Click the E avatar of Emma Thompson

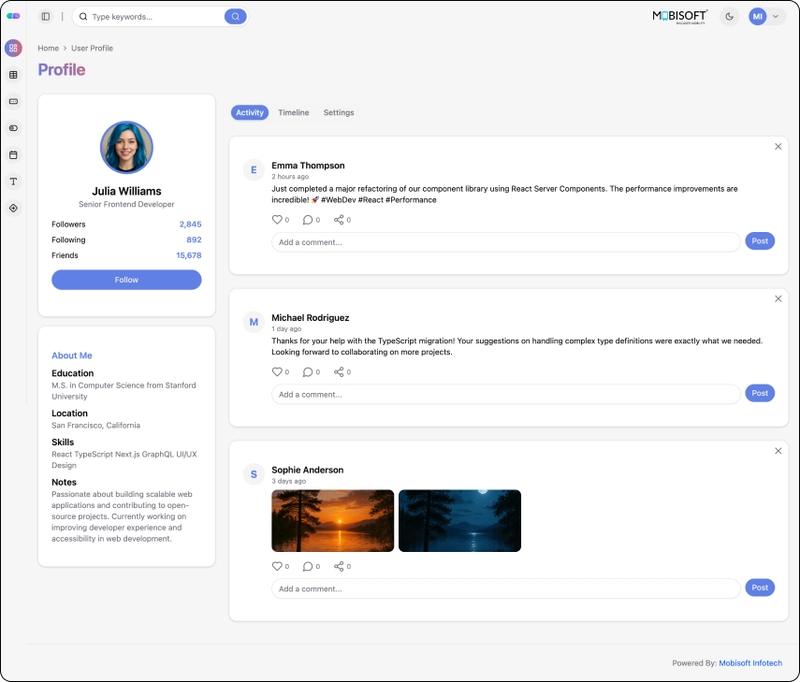(x=254, y=170)
